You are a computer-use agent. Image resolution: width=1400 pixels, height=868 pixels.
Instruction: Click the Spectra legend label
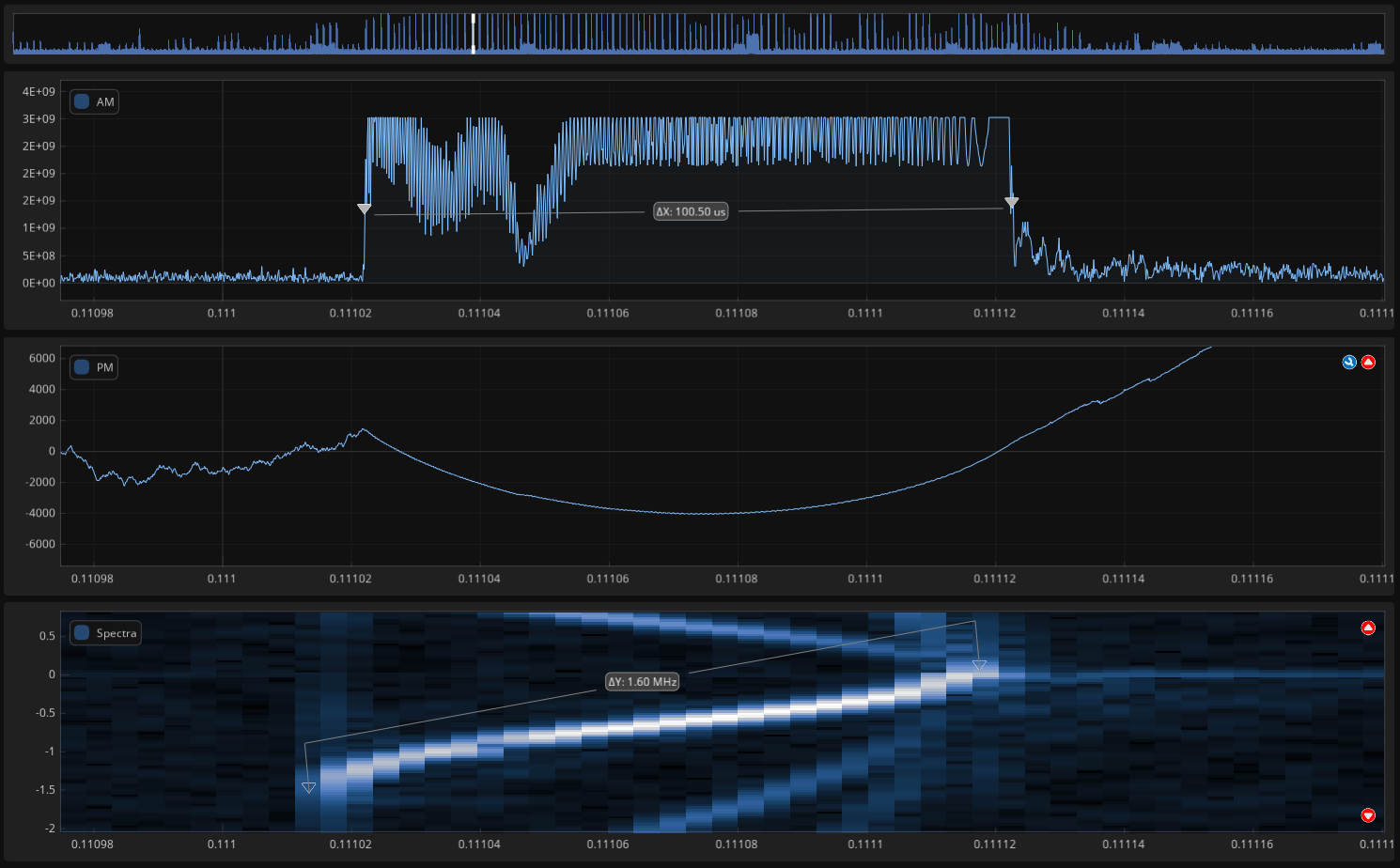[x=117, y=633]
